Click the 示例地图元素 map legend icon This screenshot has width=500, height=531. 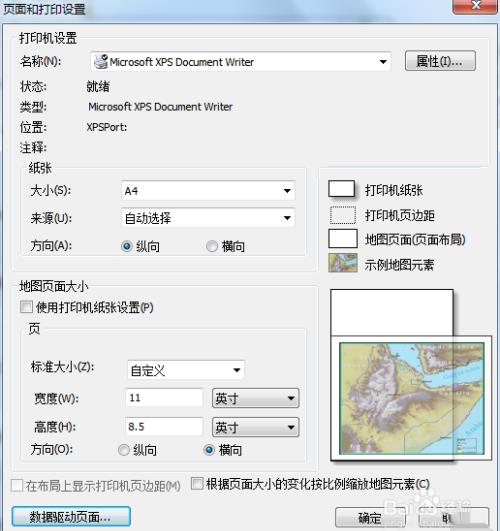point(343,263)
